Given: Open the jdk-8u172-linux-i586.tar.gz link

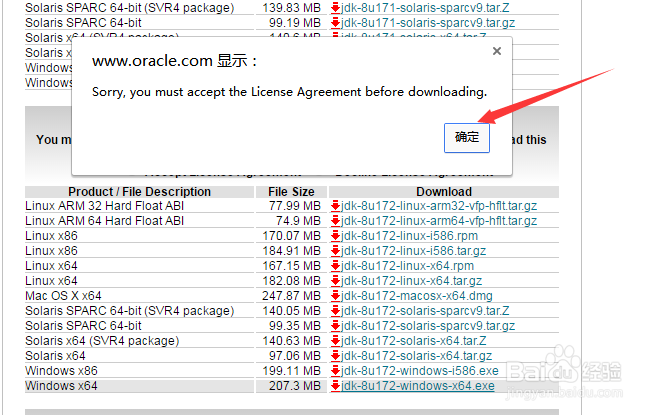Looking at the screenshot, I should tap(413, 251).
